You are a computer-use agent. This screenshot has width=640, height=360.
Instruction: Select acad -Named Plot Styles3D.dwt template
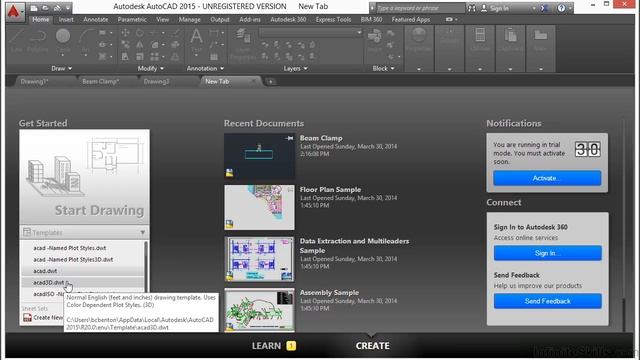[x=73, y=260]
